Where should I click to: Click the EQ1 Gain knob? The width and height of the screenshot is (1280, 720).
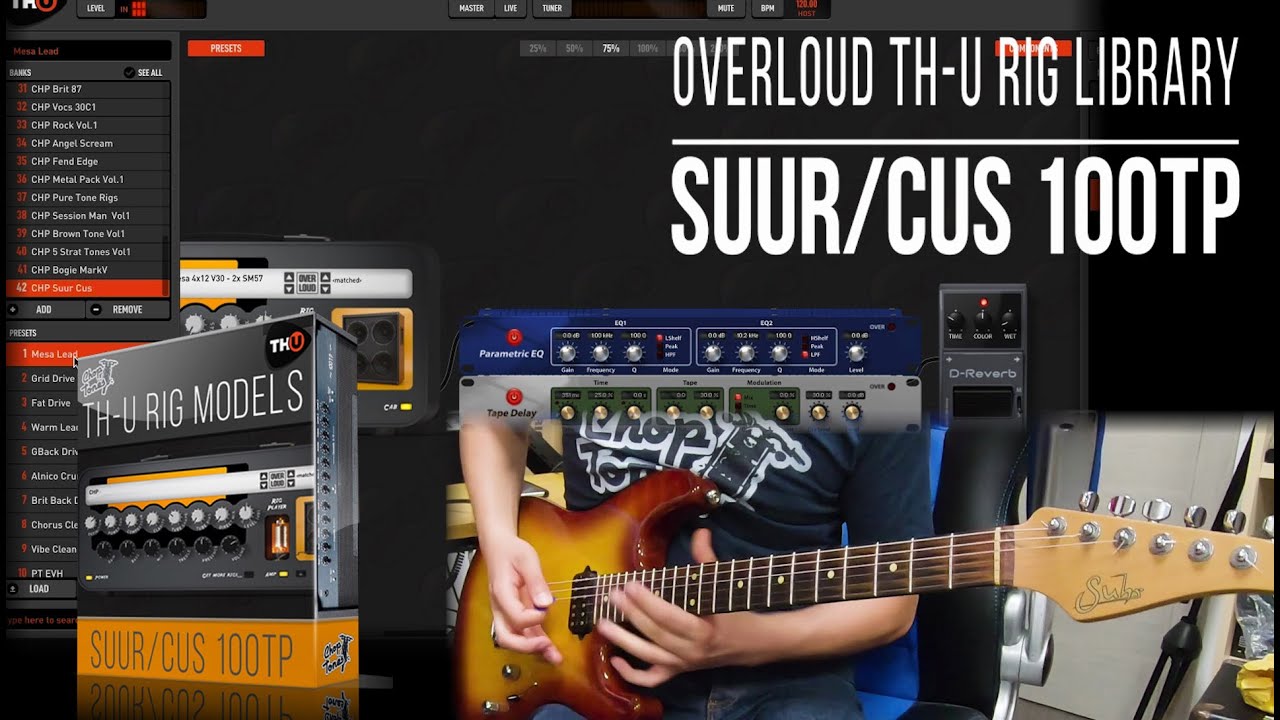567,352
